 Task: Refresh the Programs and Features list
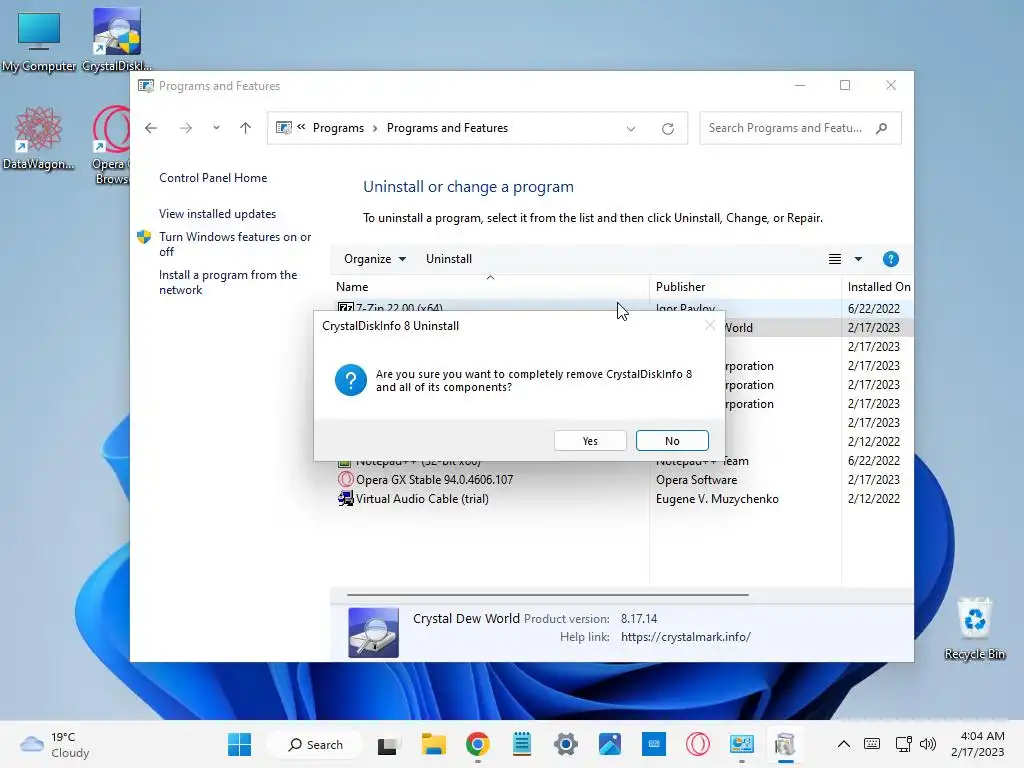(667, 129)
